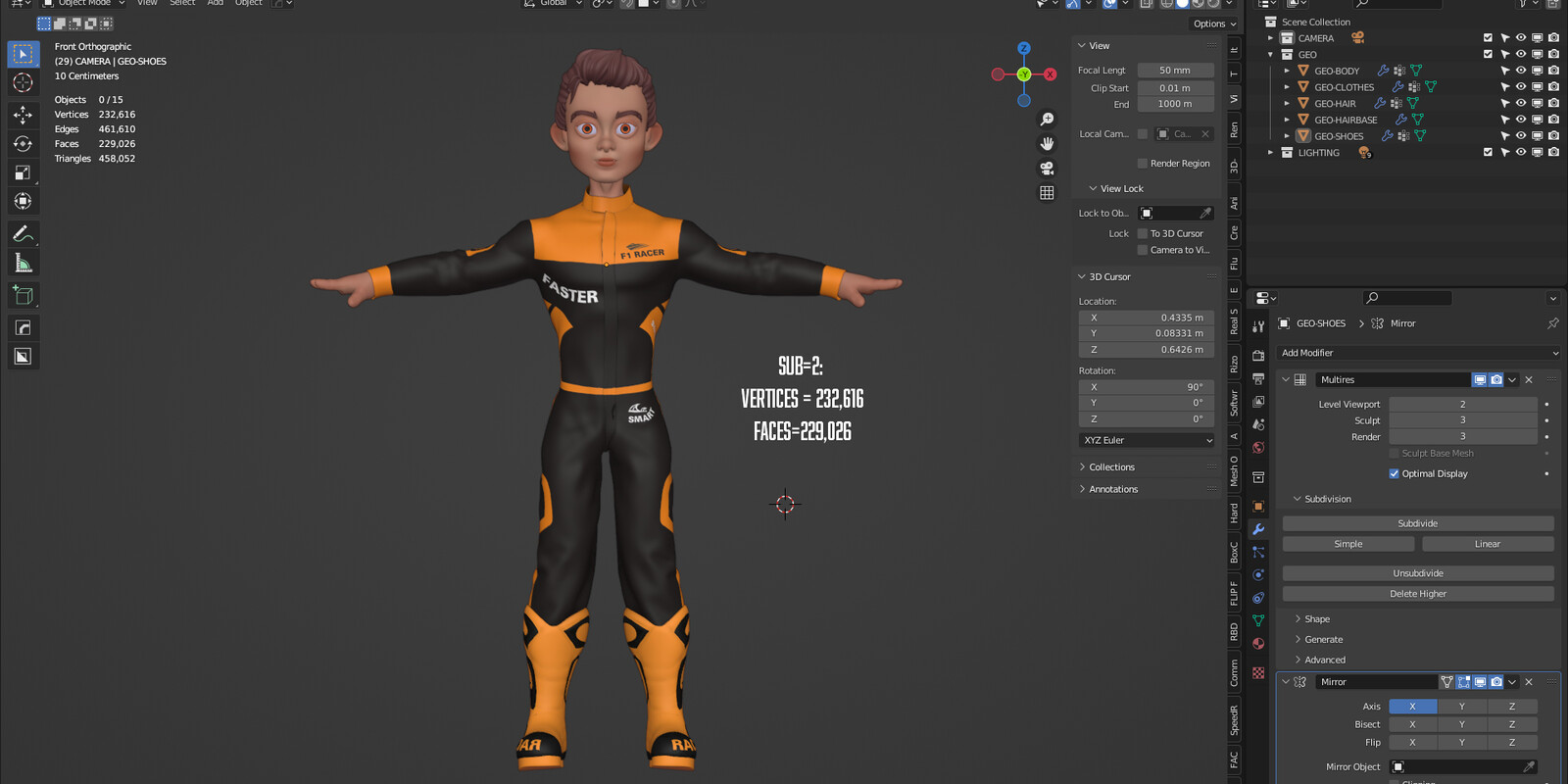Expand the Annotations panel

point(1113,489)
